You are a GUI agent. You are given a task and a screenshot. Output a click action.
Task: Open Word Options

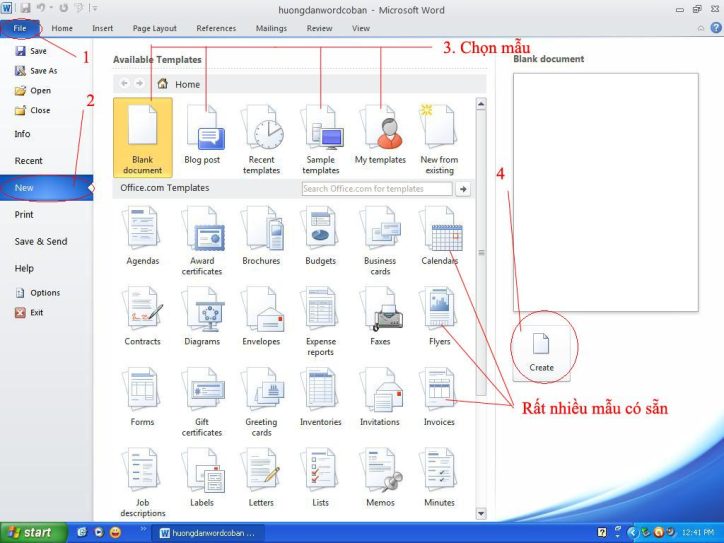pos(38,293)
